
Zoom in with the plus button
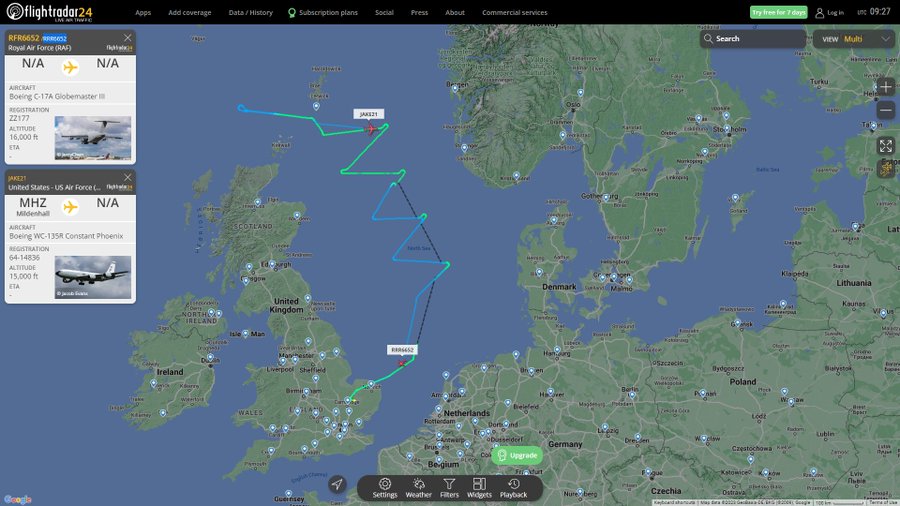[x=886, y=87]
